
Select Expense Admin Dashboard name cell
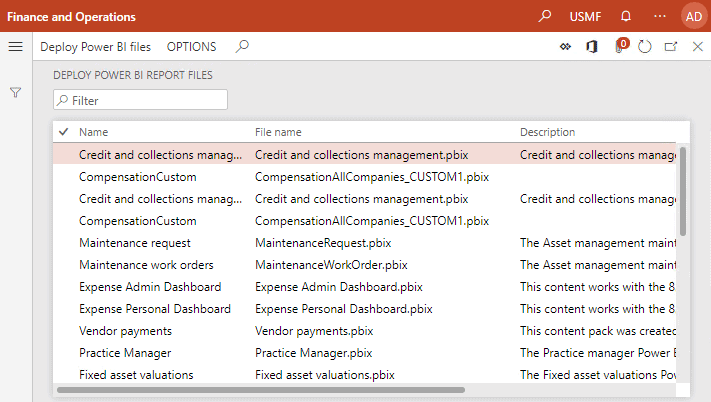coord(150,287)
